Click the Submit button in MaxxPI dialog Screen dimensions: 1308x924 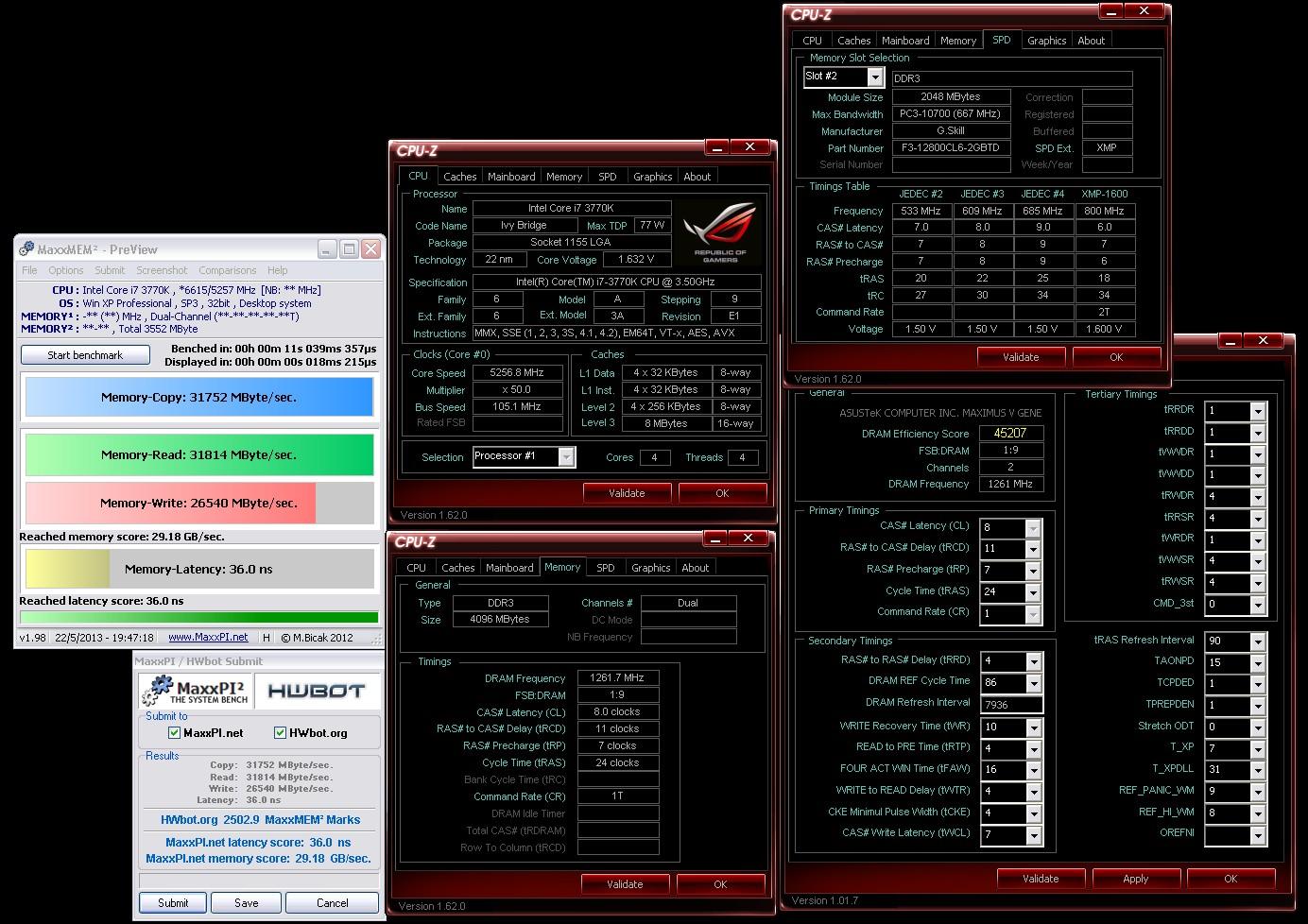coord(173,903)
